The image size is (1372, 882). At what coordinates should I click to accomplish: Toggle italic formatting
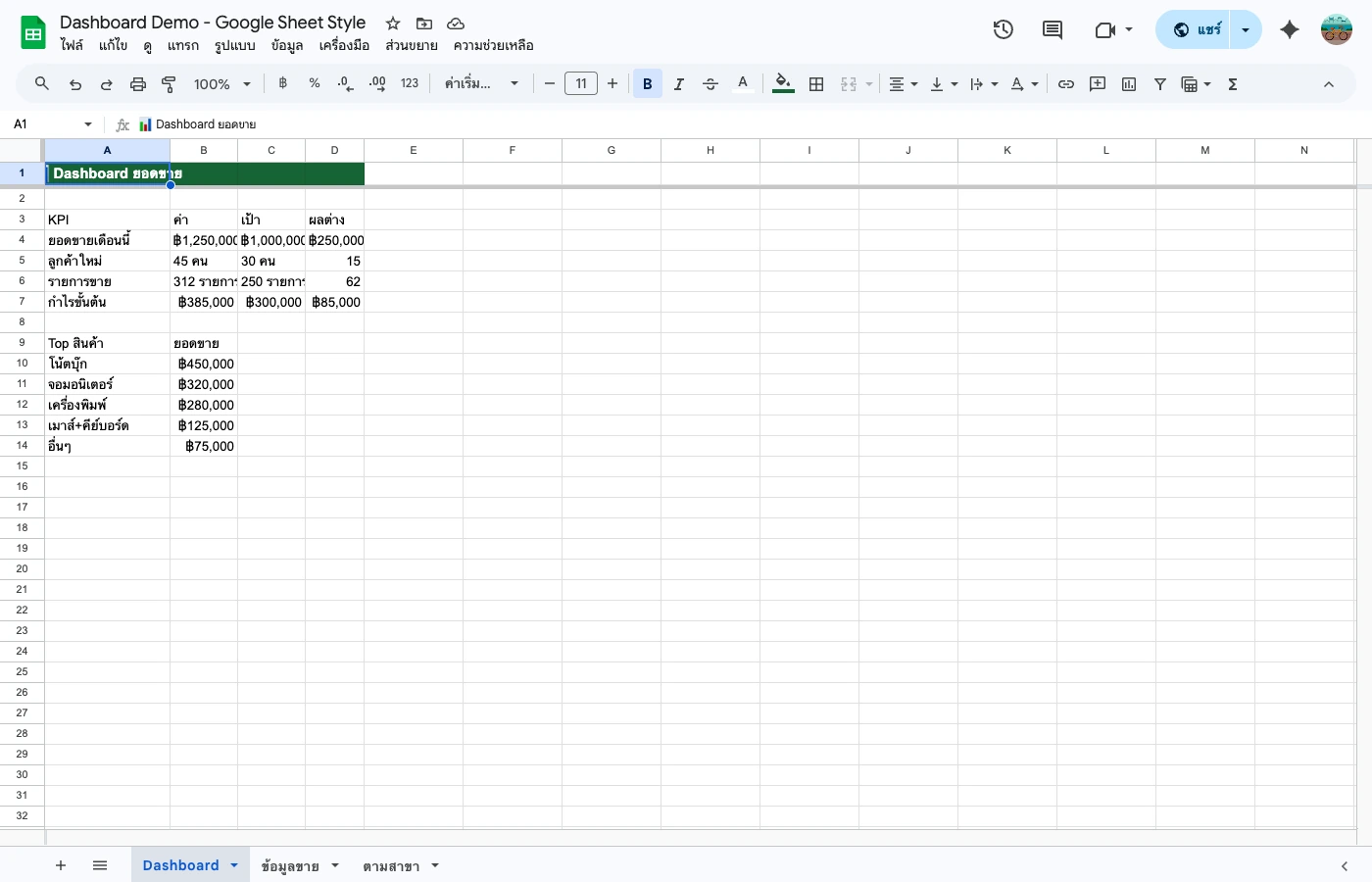coord(679,83)
